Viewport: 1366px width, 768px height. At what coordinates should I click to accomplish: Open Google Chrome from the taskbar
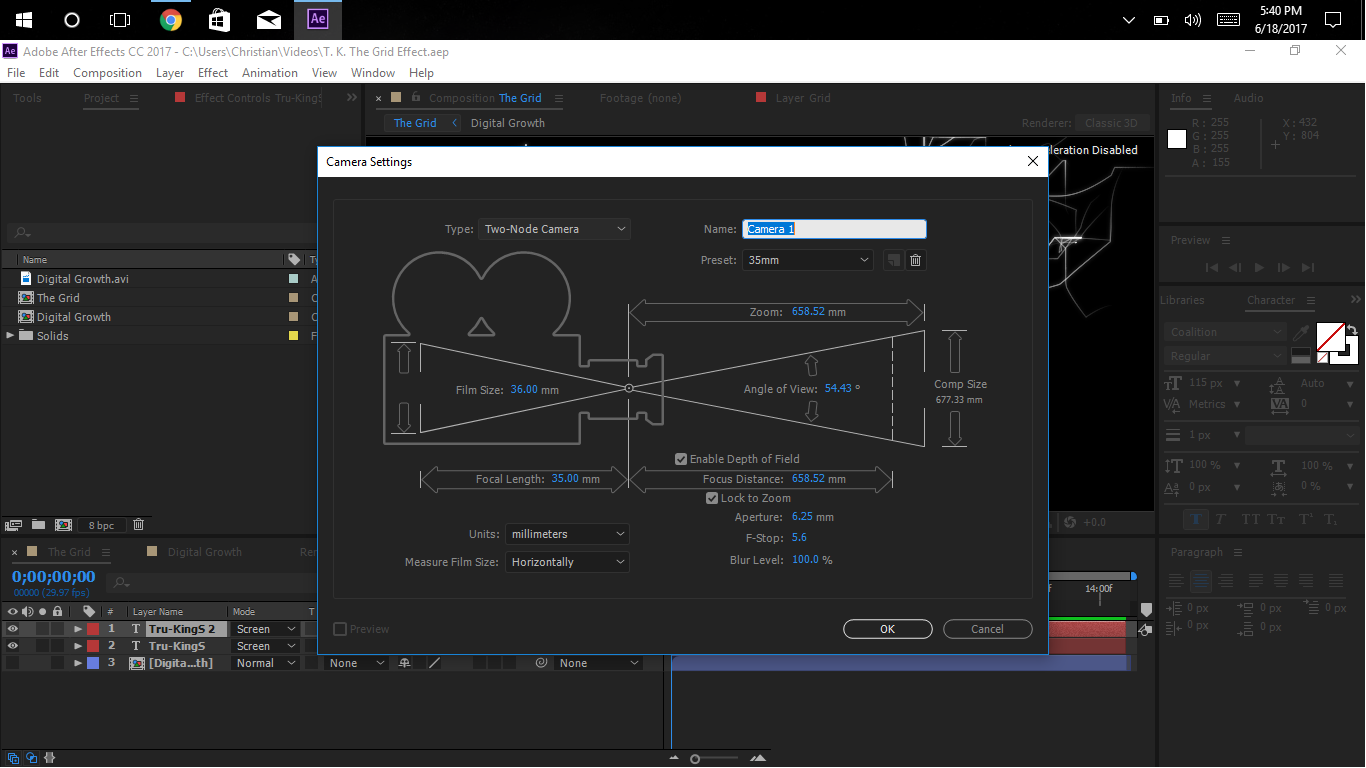click(x=171, y=20)
